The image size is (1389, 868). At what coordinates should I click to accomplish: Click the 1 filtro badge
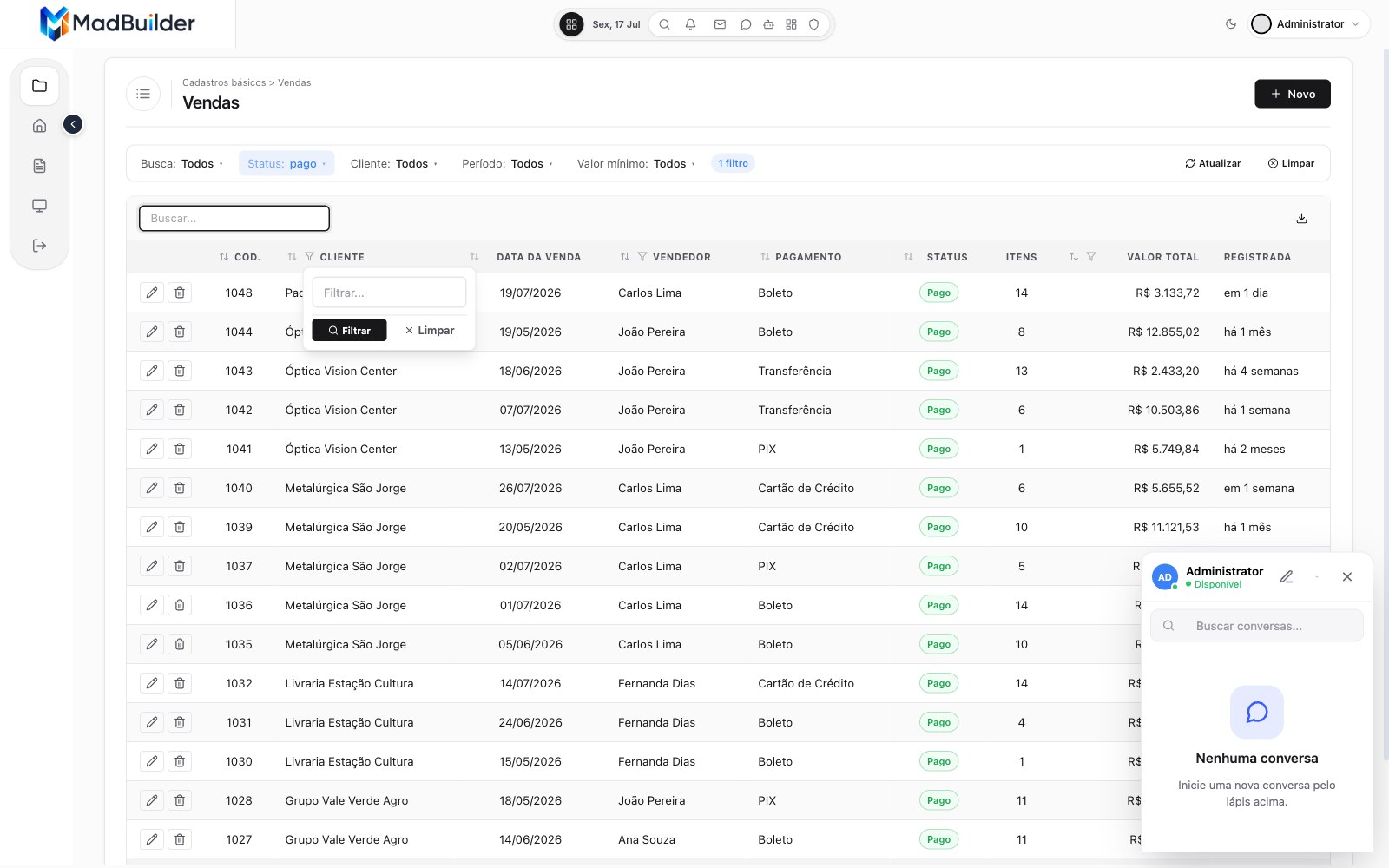click(x=733, y=163)
